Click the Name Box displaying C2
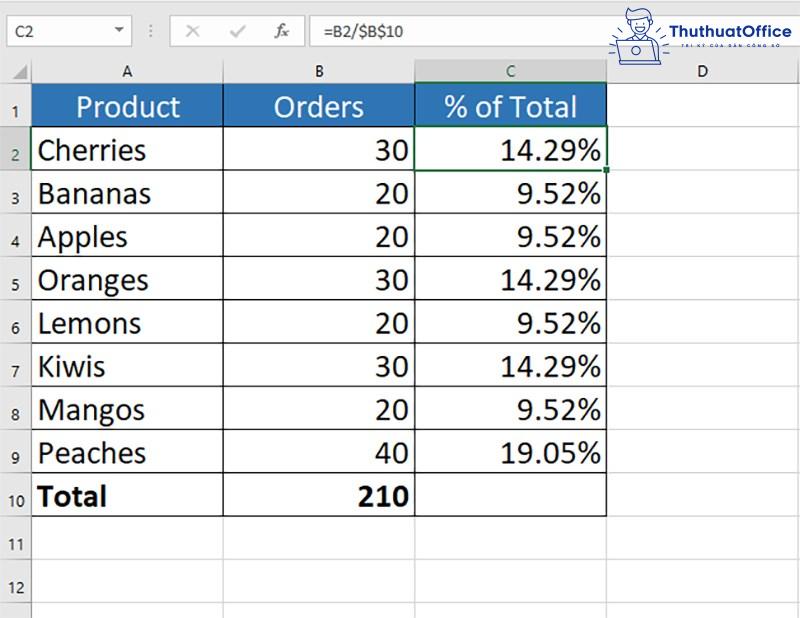This screenshot has height=618, width=800. click(60, 31)
